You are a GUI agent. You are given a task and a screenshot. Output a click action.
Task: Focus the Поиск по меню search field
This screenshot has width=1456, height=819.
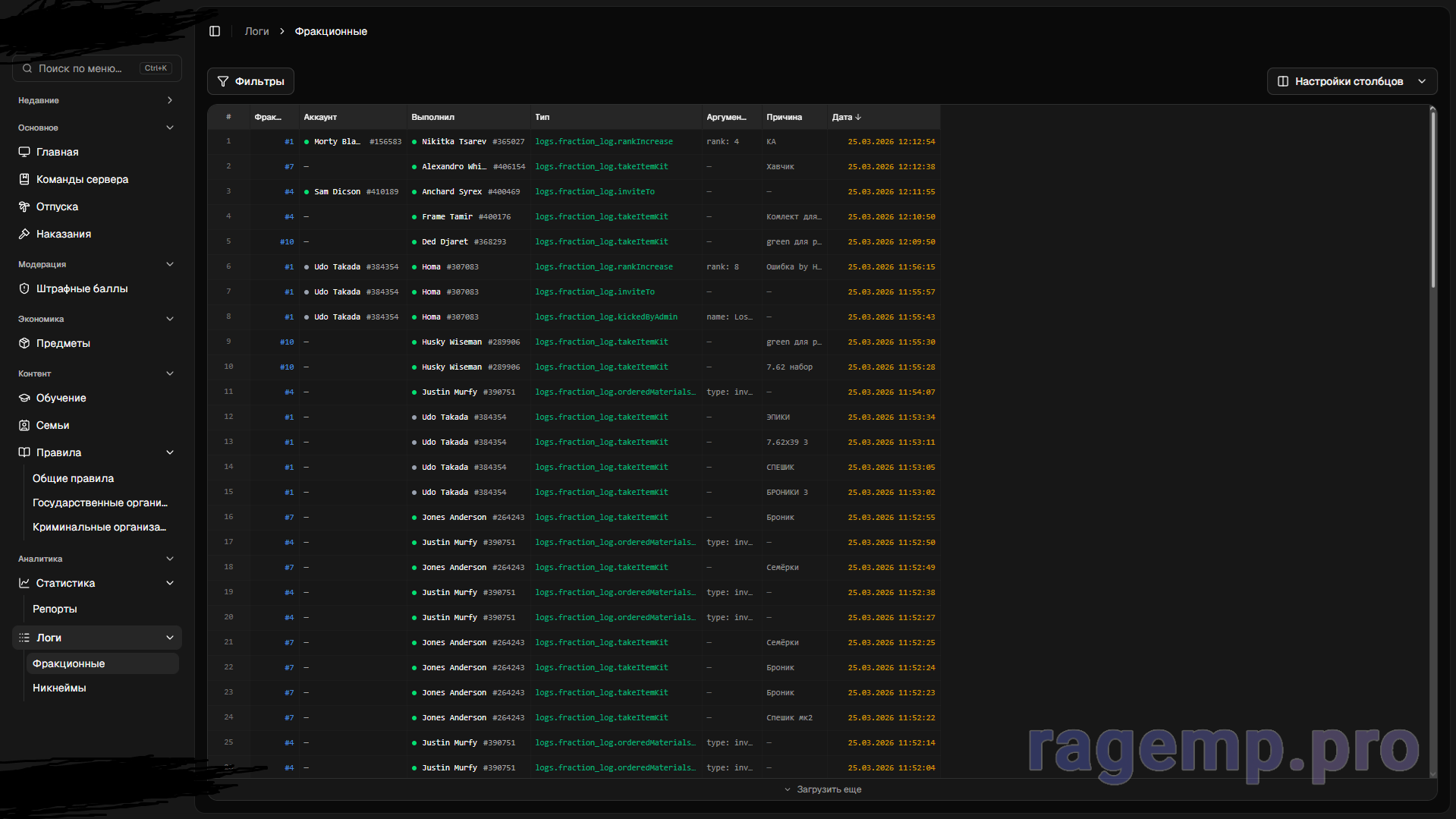[83, 68]
